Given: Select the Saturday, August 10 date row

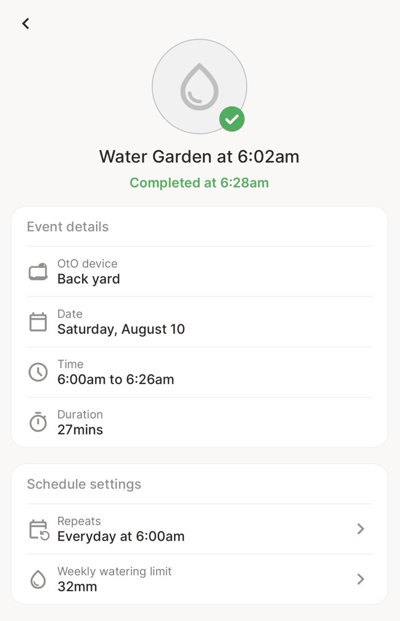Looking at the screenshot, I should pyautogui.click(x=200, y=322).
